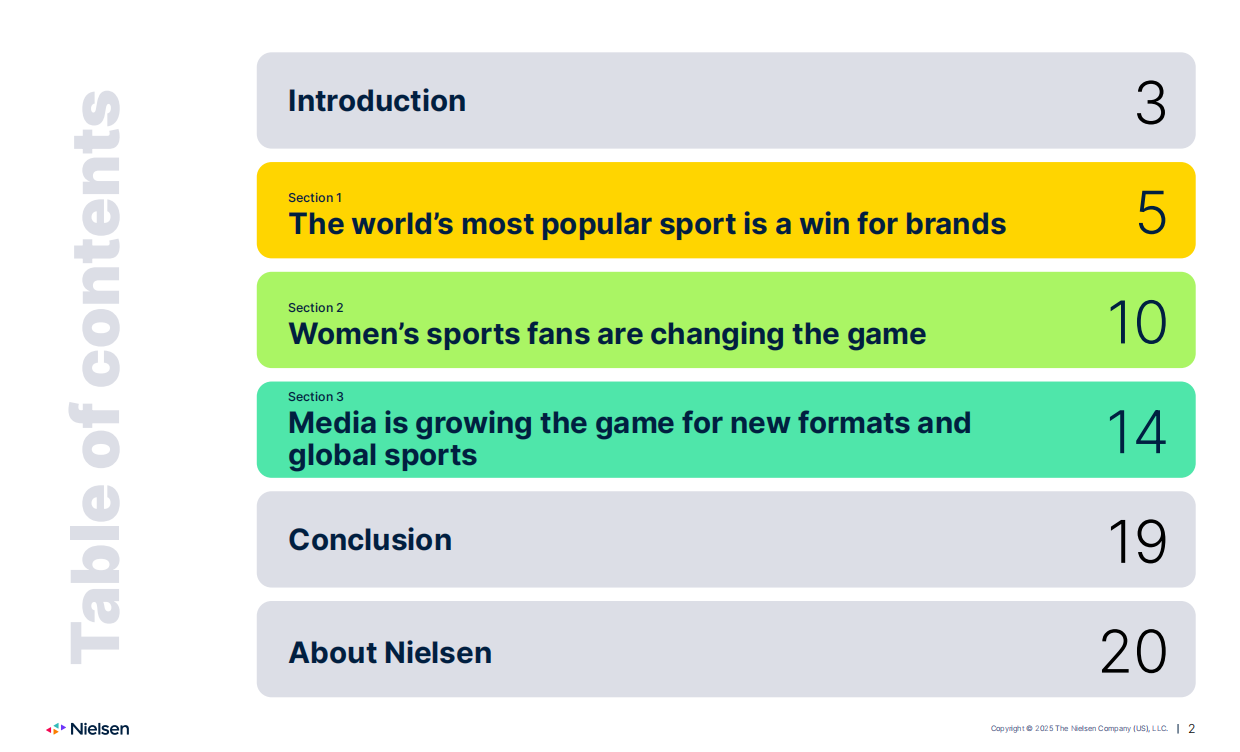The image size is (1240, 752).
Task: Select the small "Section 1" label
Action: [x=315, y=198]
